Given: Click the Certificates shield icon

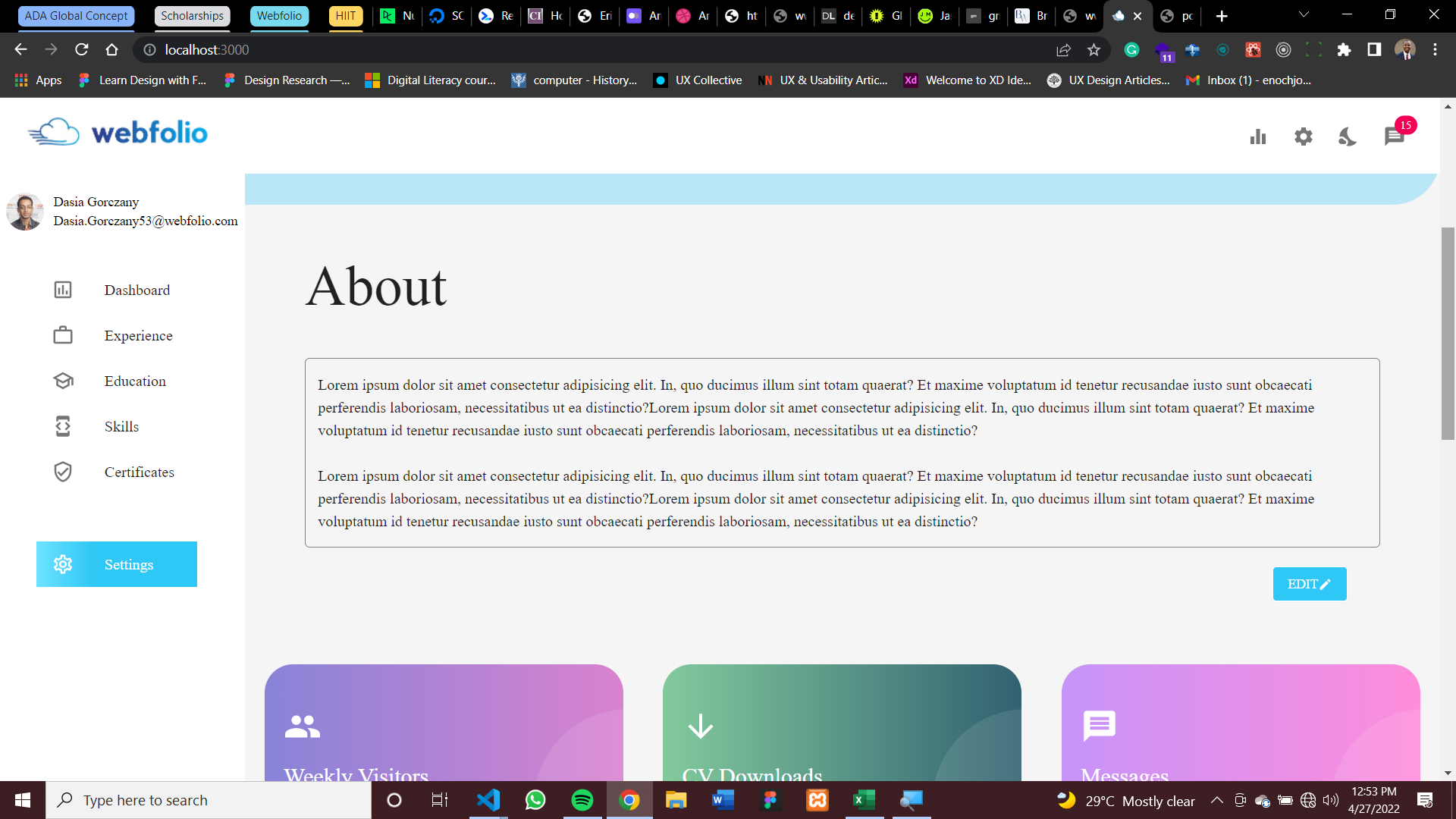Looking at the screenshot, I should [x=63, y=472].
